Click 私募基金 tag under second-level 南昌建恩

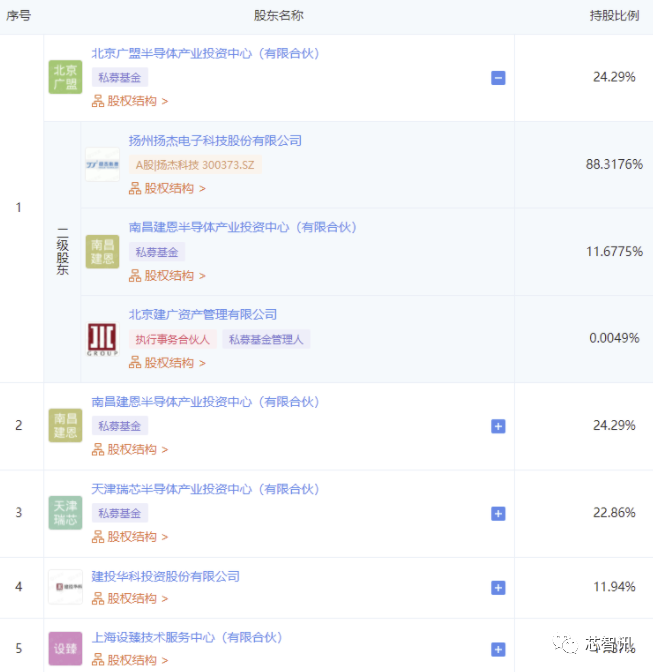click(x=157, y=252)
